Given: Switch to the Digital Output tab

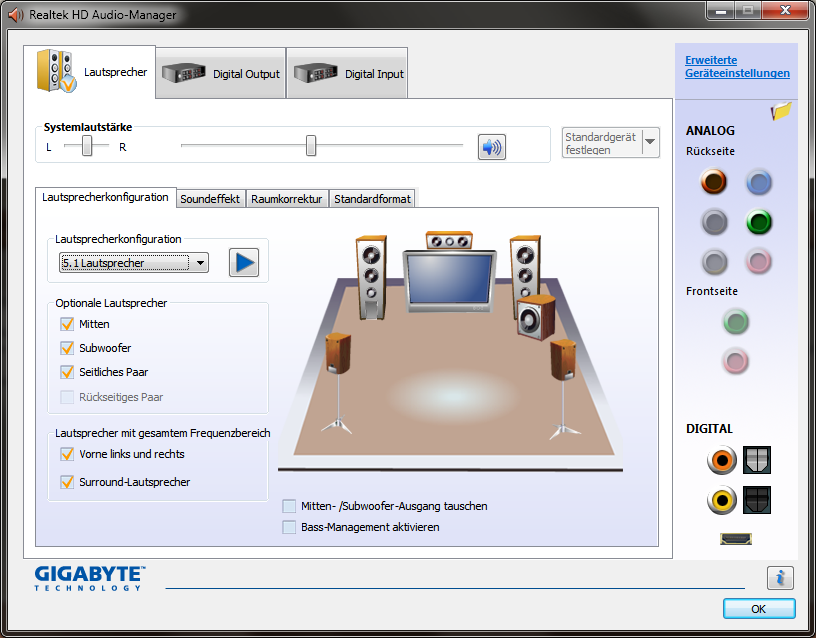Looking at the screenshot, I should 221,74.
